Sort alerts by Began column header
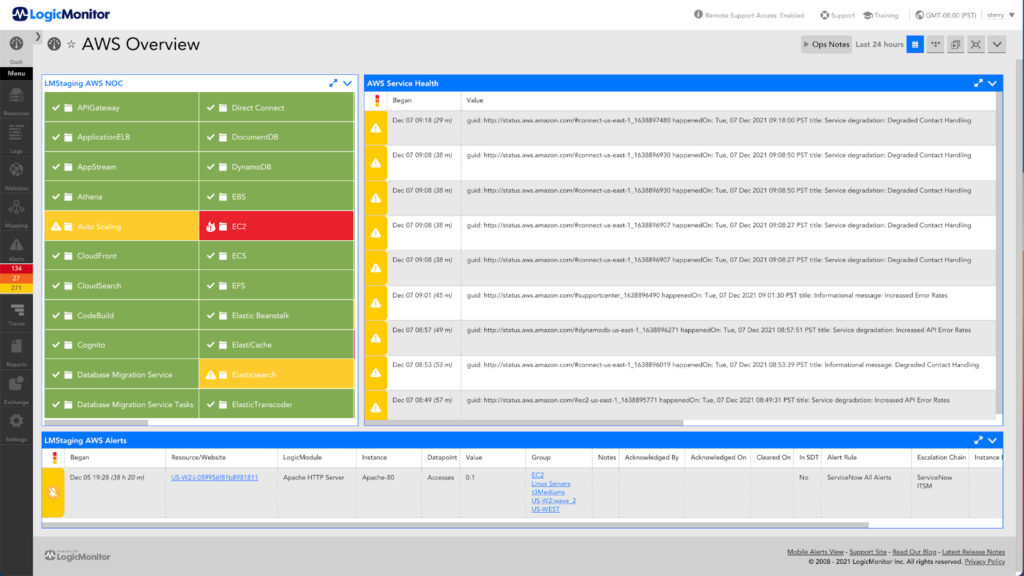This screenshot has width=1024, height=576. point(80,458)
